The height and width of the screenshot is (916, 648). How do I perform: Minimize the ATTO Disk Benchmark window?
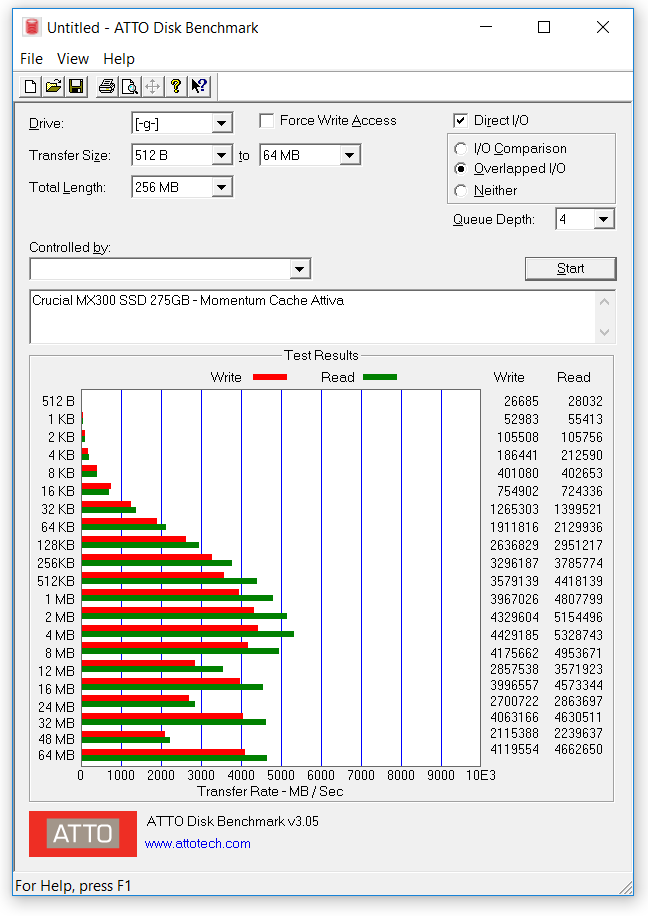[486, 27]
